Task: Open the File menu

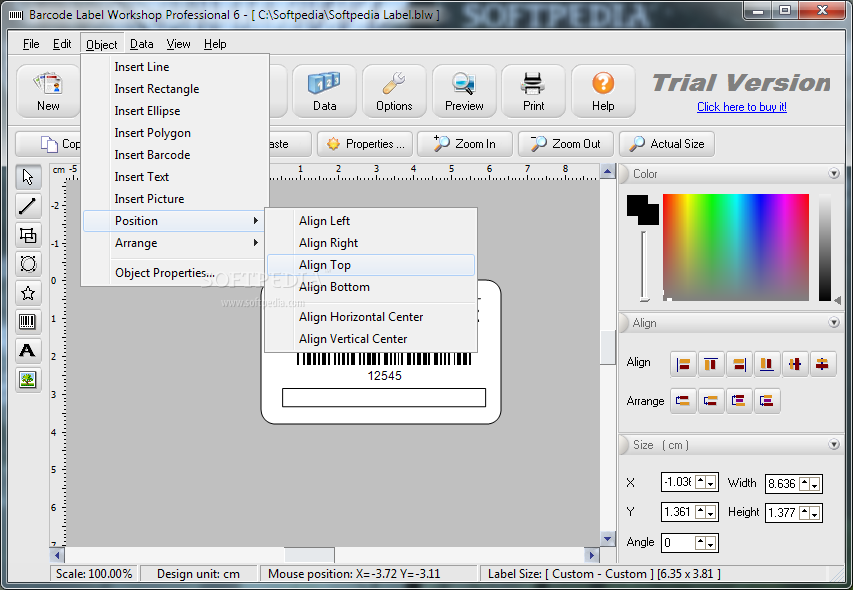Action: tap(31, 44)
